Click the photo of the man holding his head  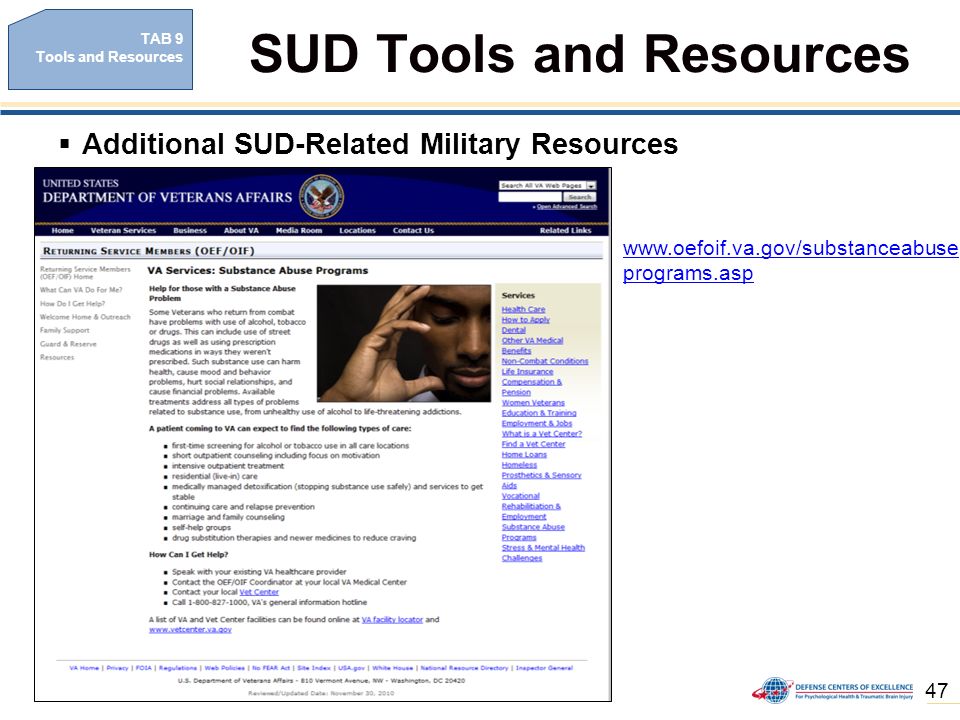pos(404,343)
